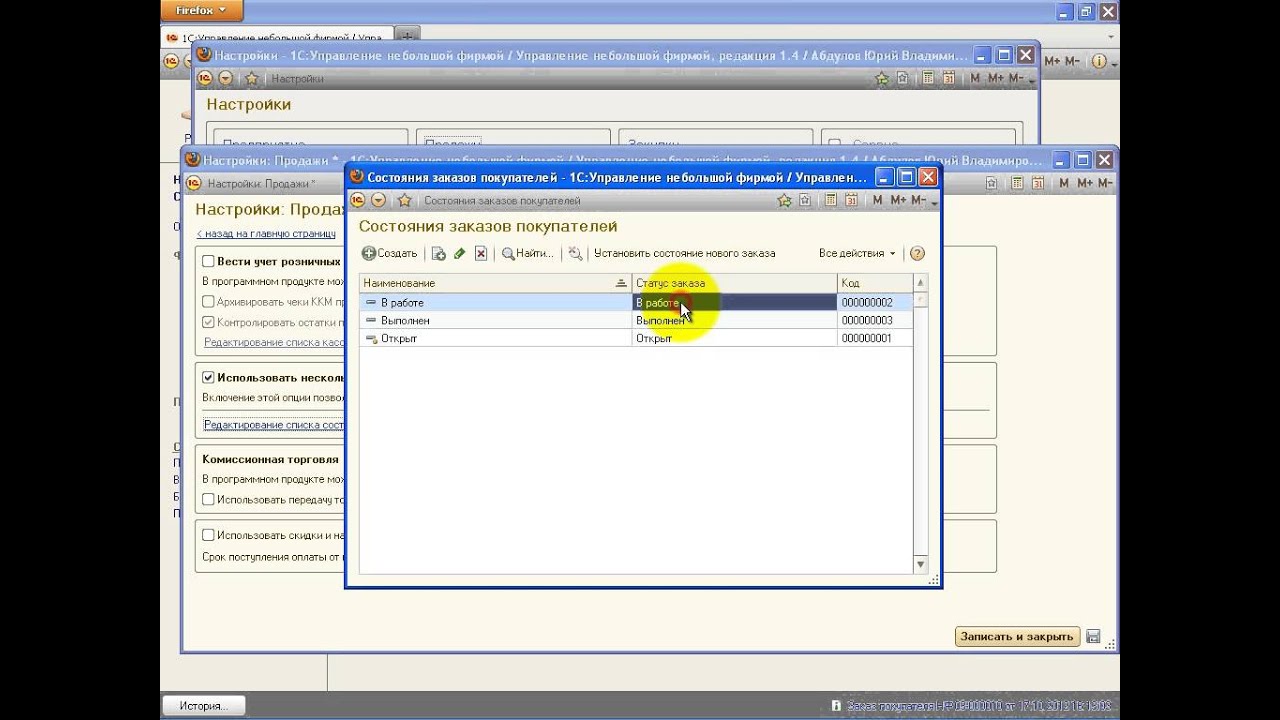Open a new Firefox tab with plus button

(408, 37)
